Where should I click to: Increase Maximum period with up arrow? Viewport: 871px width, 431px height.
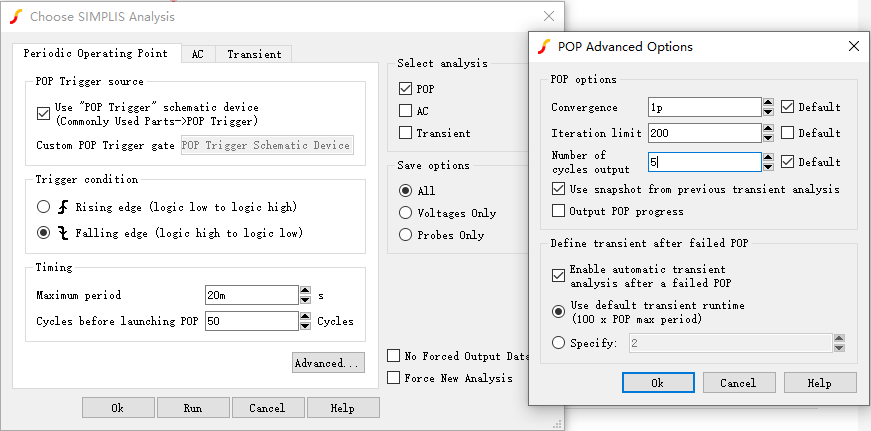305,290
